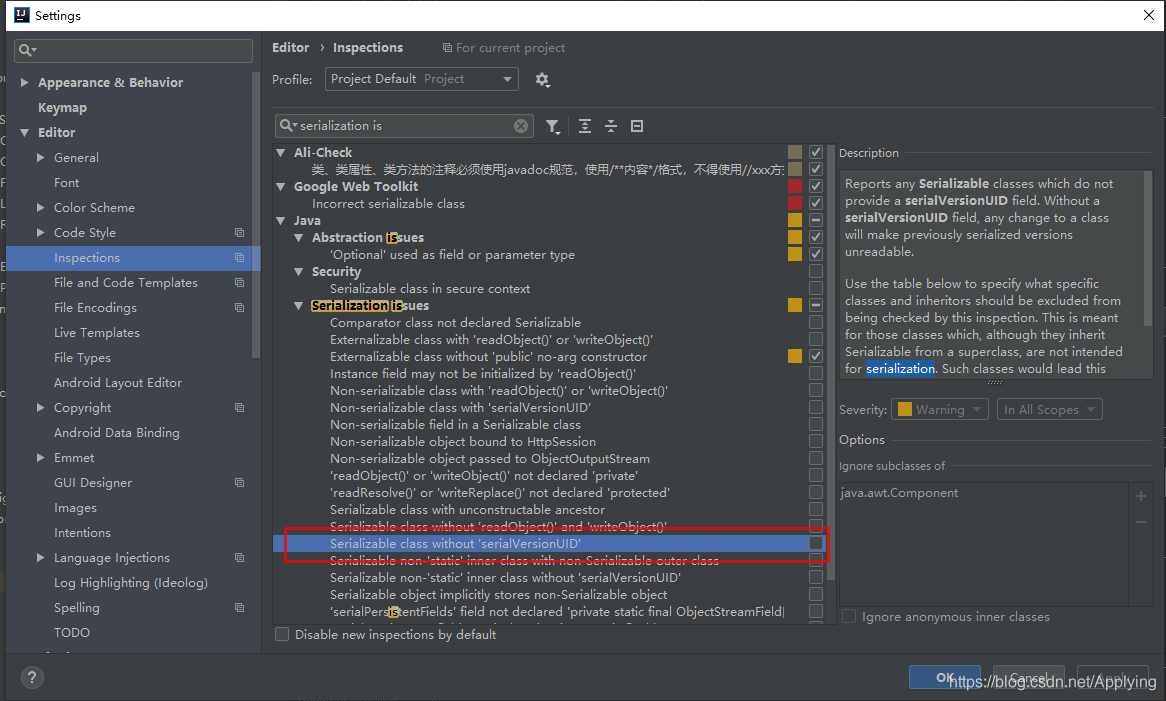1166x701 pixels.
Task: Uncheck Incorrect serializable class inspection
Action: [x=816, y=203]
